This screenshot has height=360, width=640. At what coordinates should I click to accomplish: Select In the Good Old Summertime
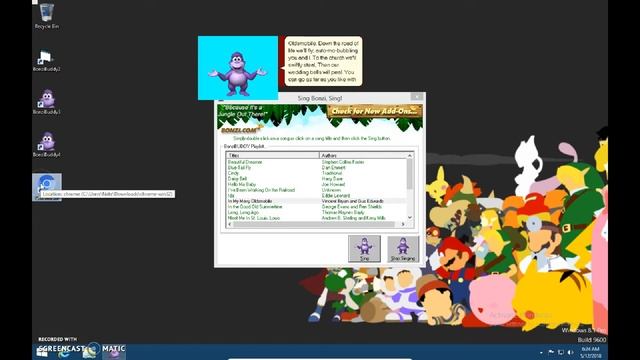(x=255, y=207)
